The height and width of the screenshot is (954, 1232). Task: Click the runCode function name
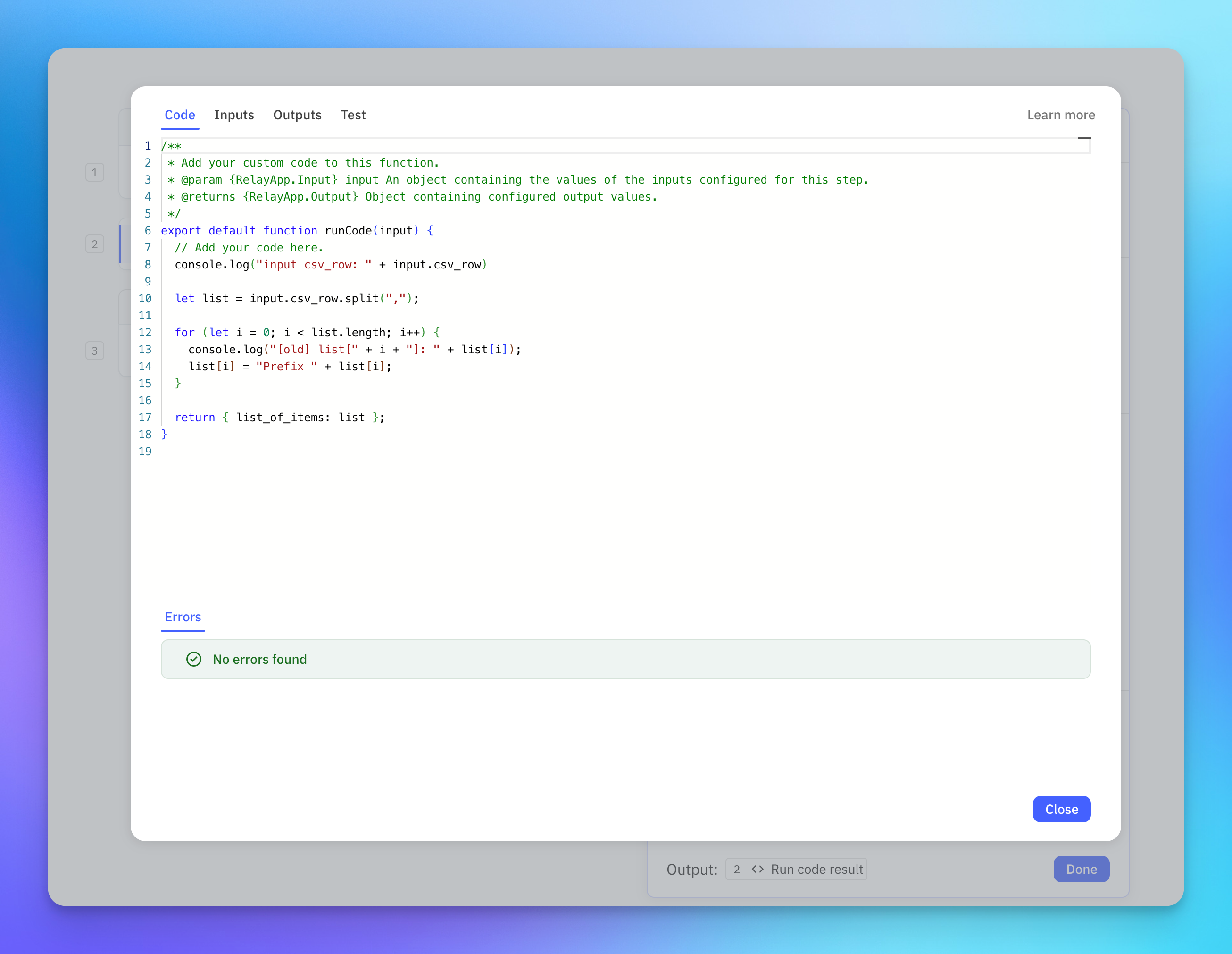click(348, 231)
